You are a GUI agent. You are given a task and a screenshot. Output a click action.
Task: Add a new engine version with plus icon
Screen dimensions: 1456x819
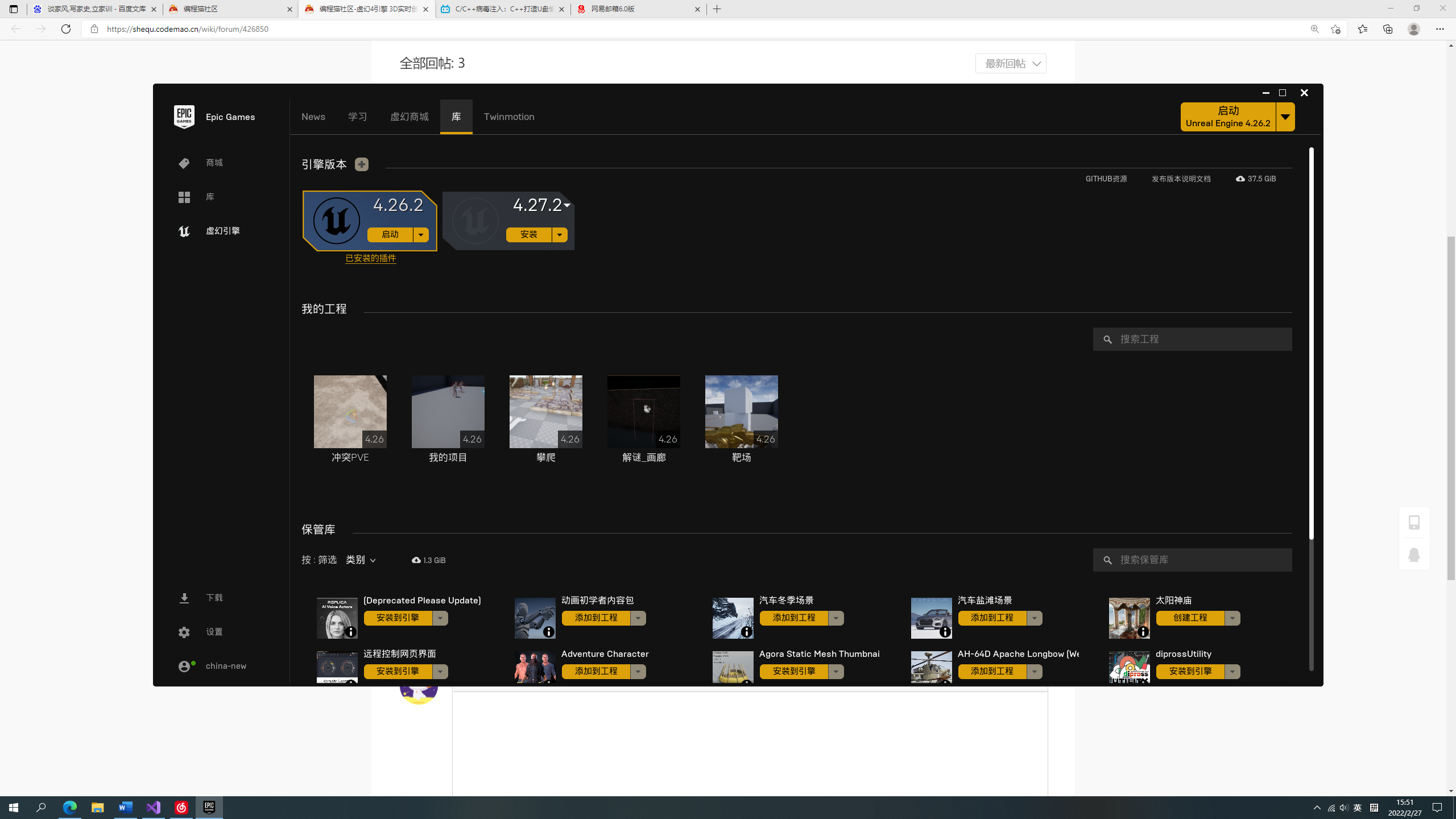click(x=361, y=164)
